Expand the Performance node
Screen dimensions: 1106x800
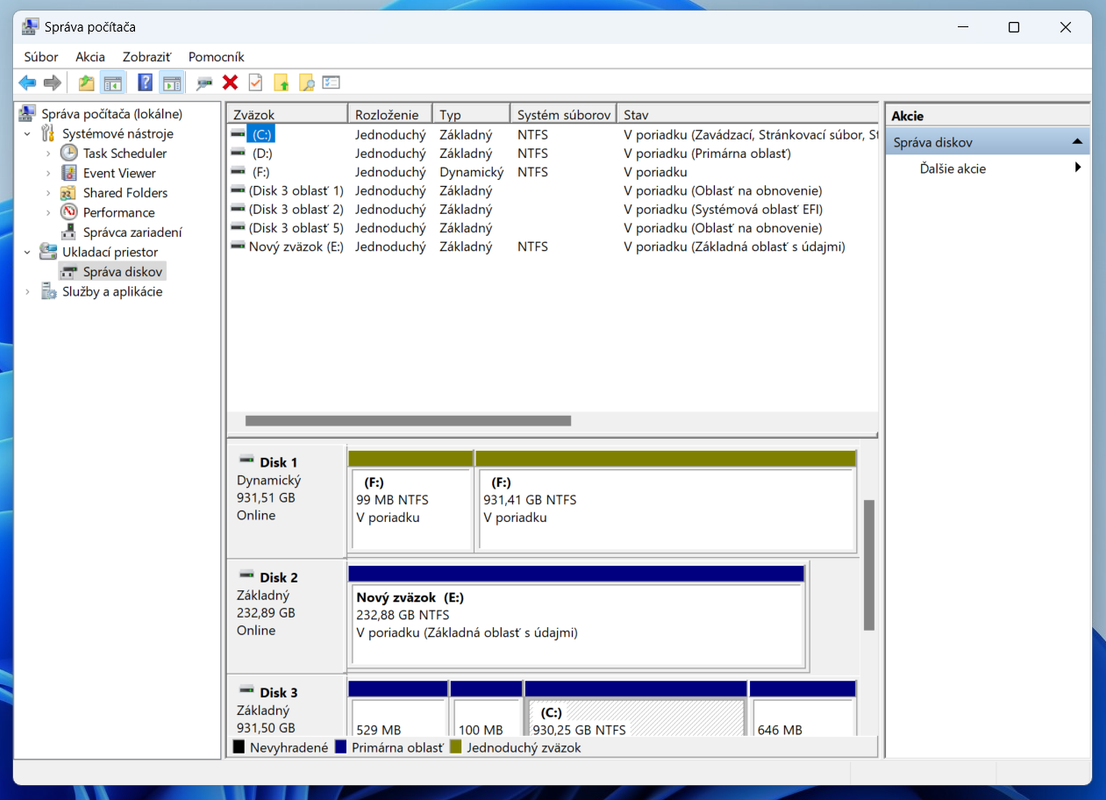pyautogui.click(x=48, y=212)
